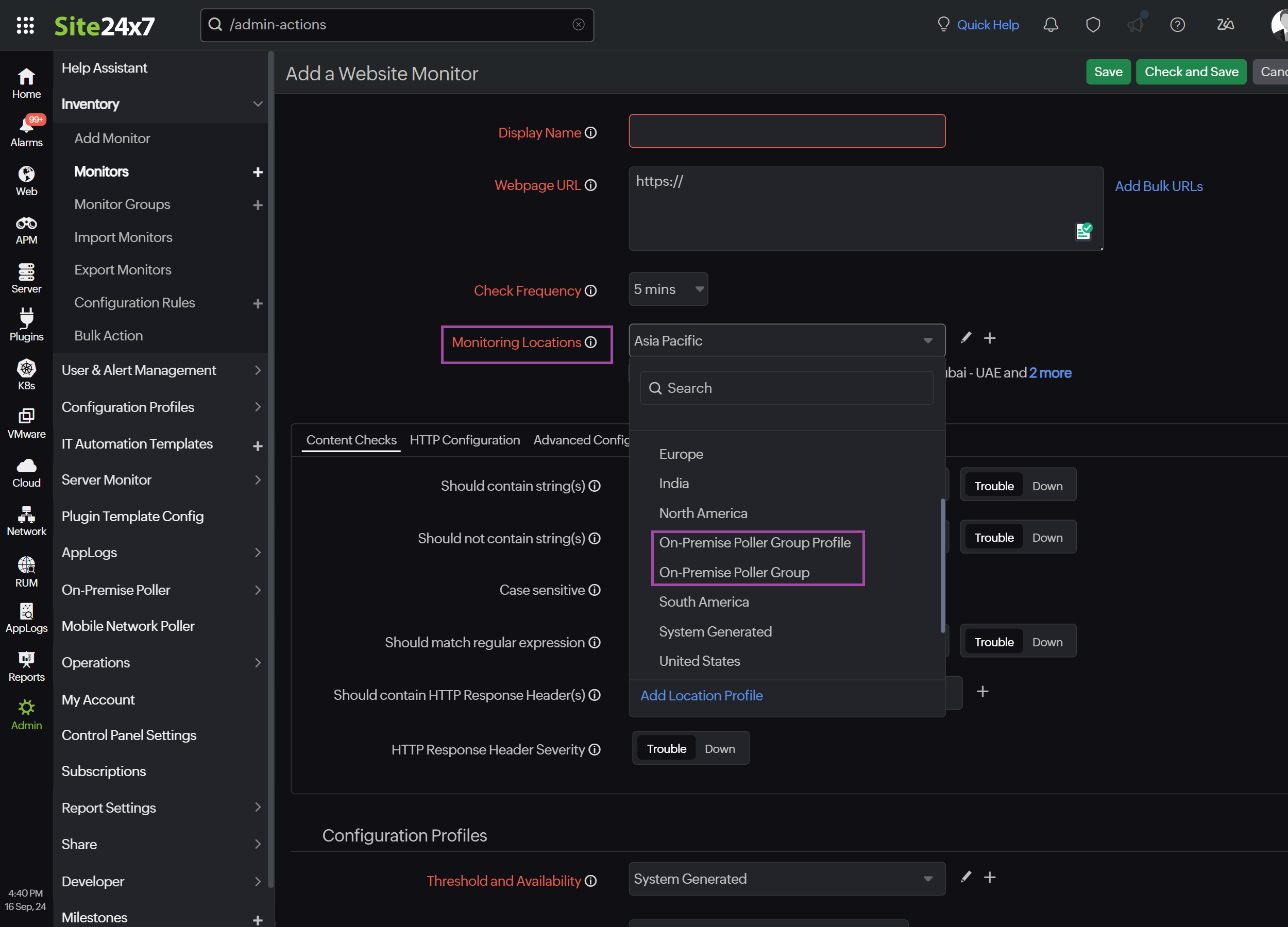Screen dimensions: 1288x927
Task: Open the Zia assistant icon
Action: click(x=1225, y=24)
